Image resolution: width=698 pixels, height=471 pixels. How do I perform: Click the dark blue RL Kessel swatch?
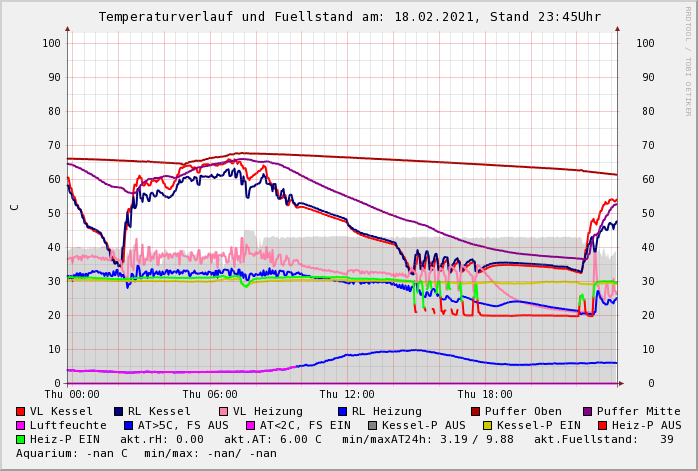[119, 411]
